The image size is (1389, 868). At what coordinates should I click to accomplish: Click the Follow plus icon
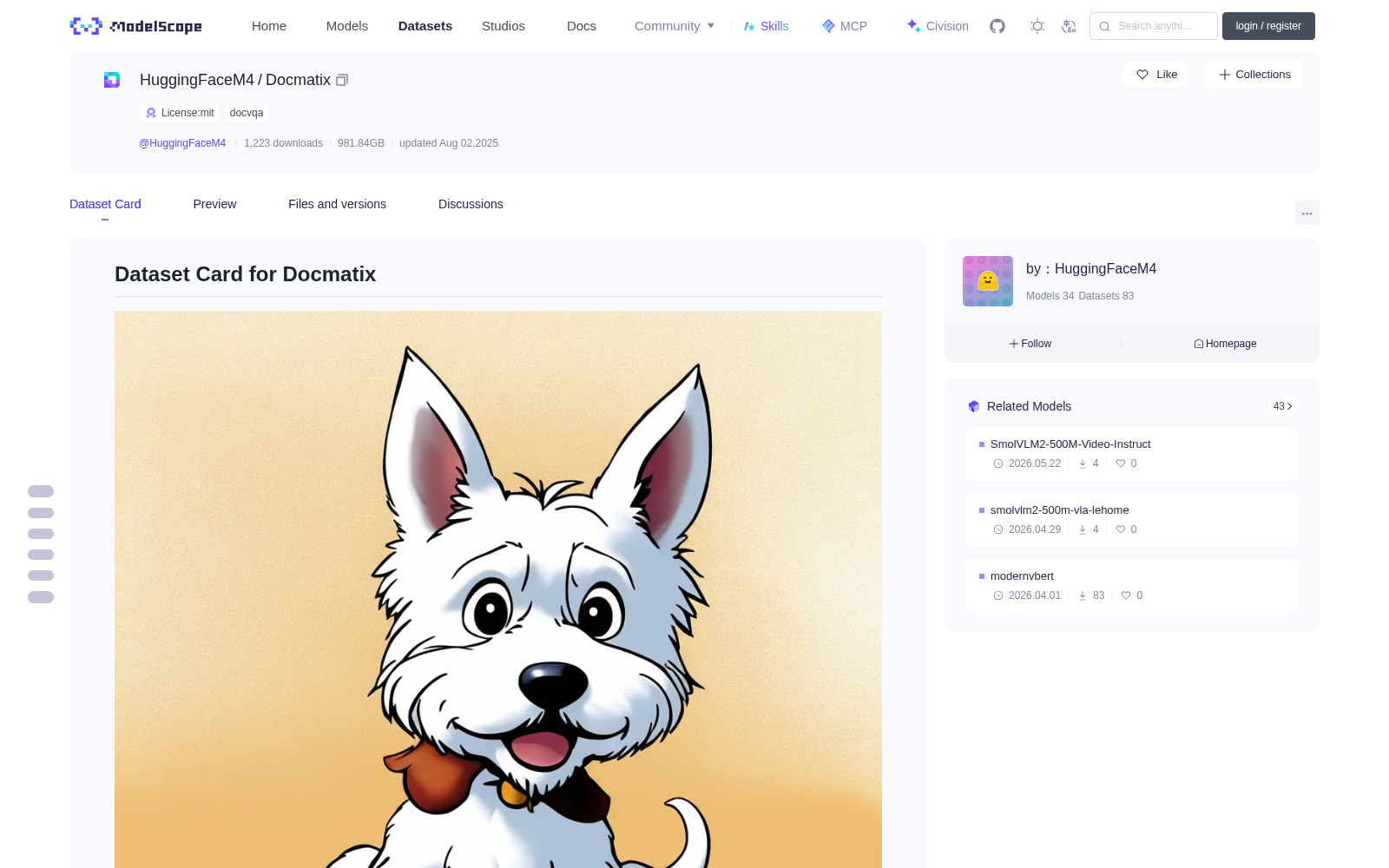(x=1014, y=344)
